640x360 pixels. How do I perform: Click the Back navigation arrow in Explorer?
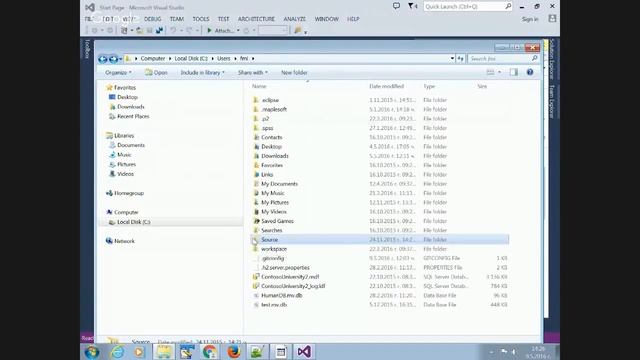(x=102, y=59)
